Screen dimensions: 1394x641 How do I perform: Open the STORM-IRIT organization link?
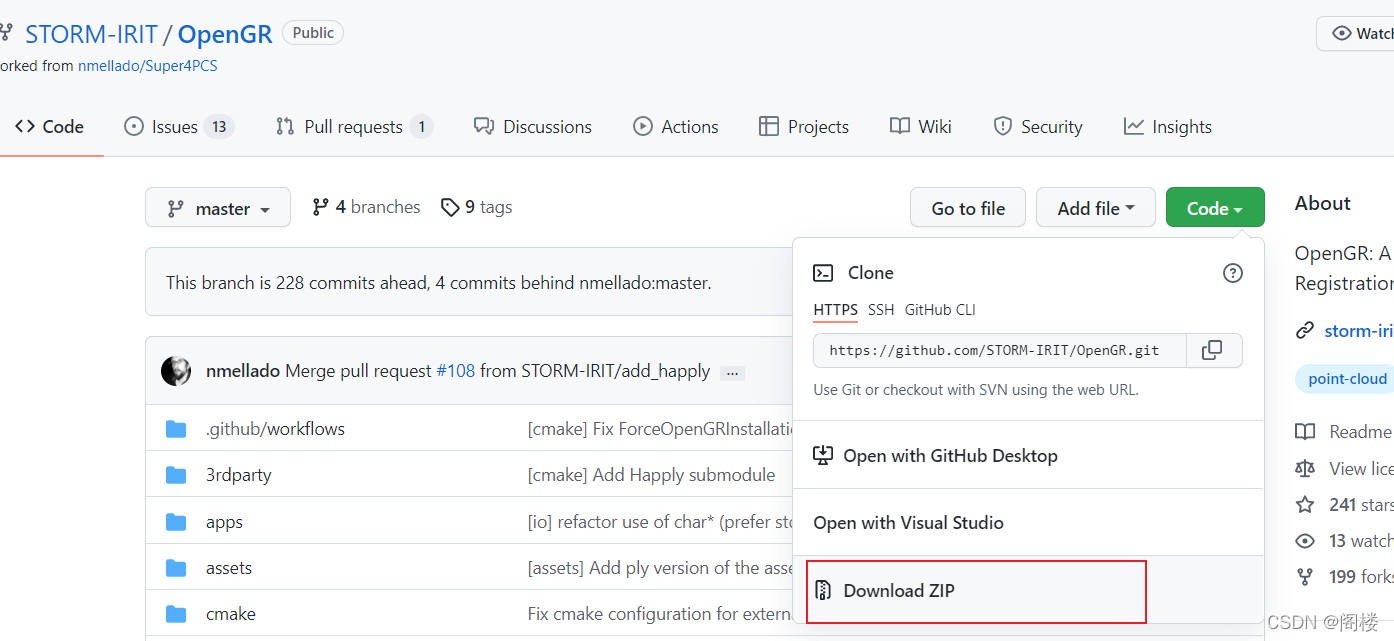[91, 34]
